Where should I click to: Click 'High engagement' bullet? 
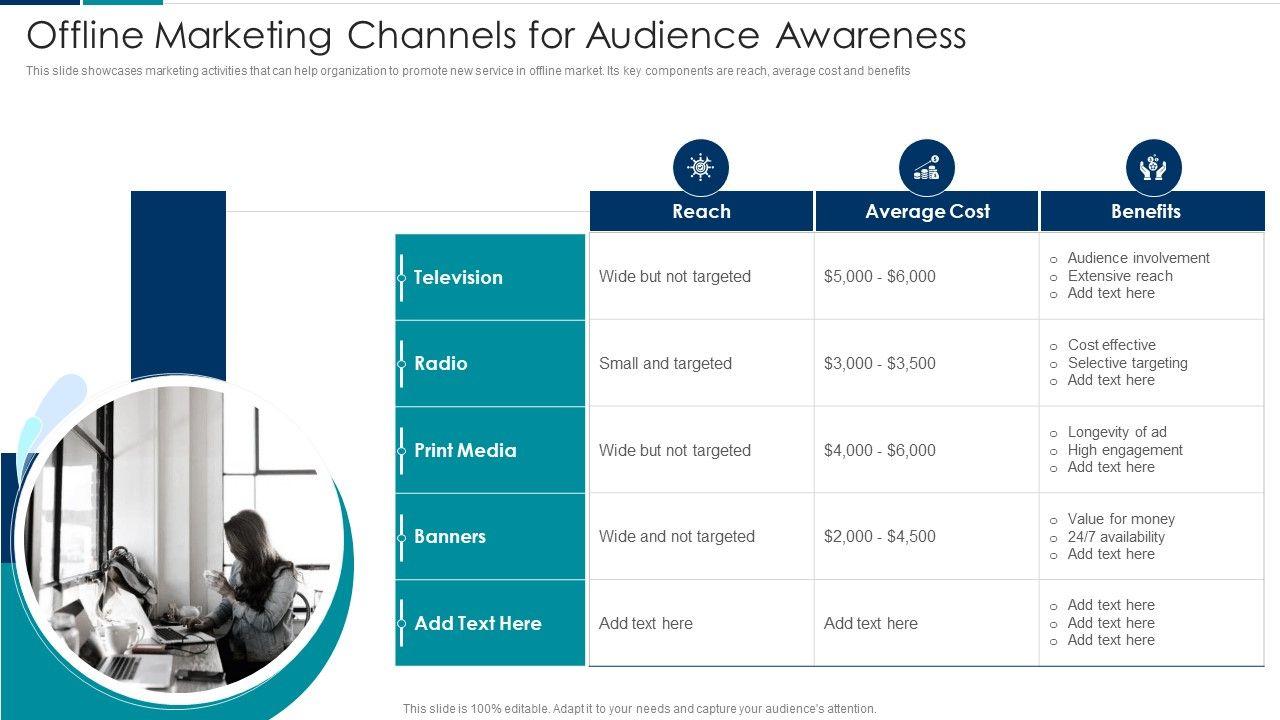pyautogui.click(x=1125, y=450)
